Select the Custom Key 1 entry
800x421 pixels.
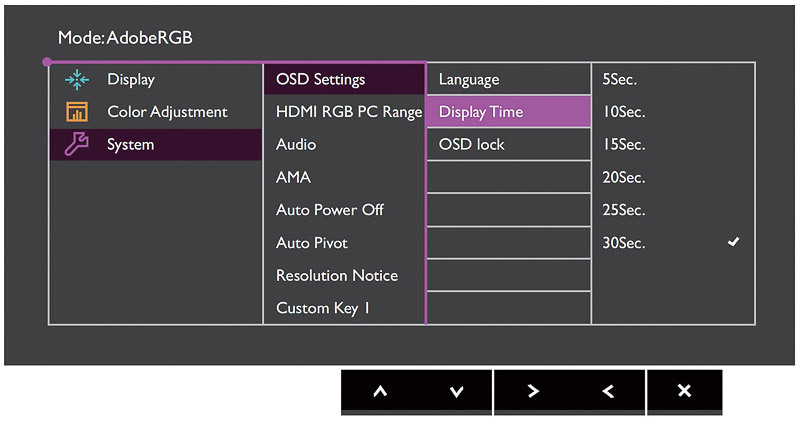click(344, 308)
